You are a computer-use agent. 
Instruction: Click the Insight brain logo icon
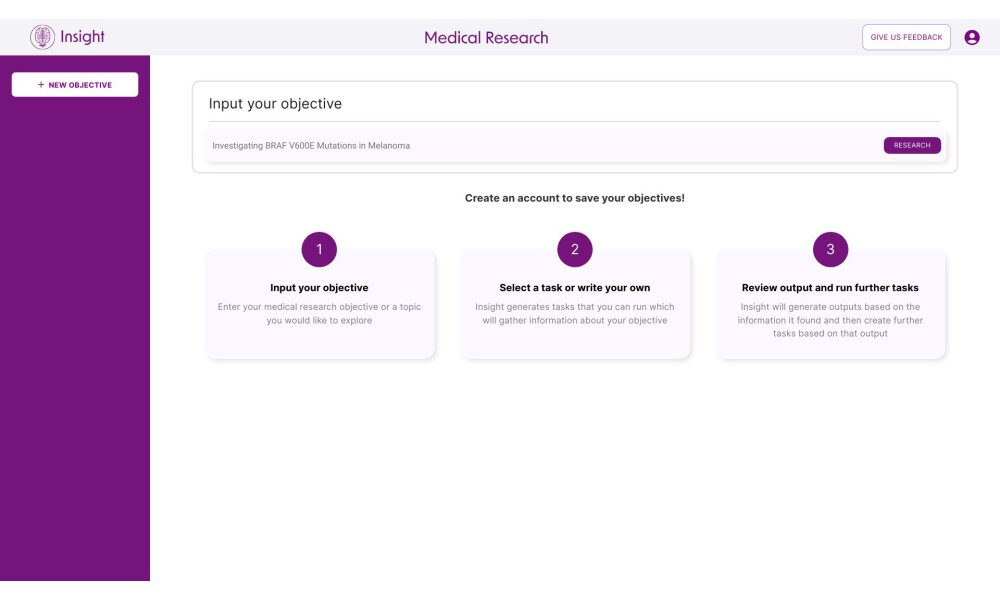[42, 37]
